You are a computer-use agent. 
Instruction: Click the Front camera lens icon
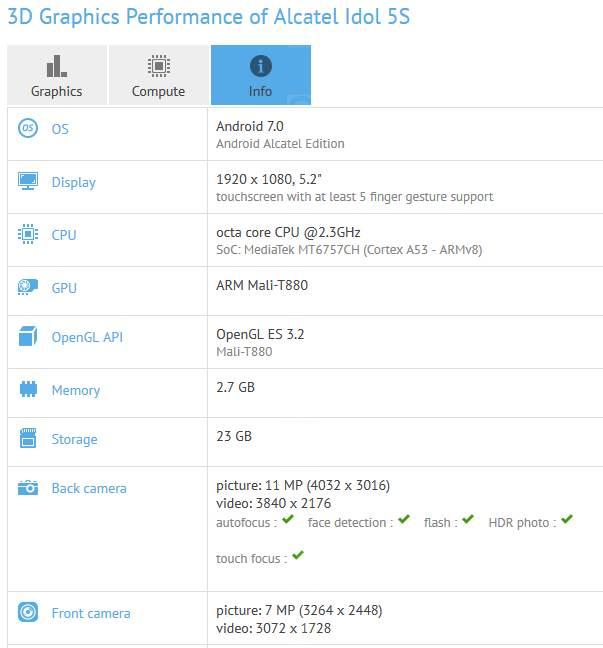point(28,612)
